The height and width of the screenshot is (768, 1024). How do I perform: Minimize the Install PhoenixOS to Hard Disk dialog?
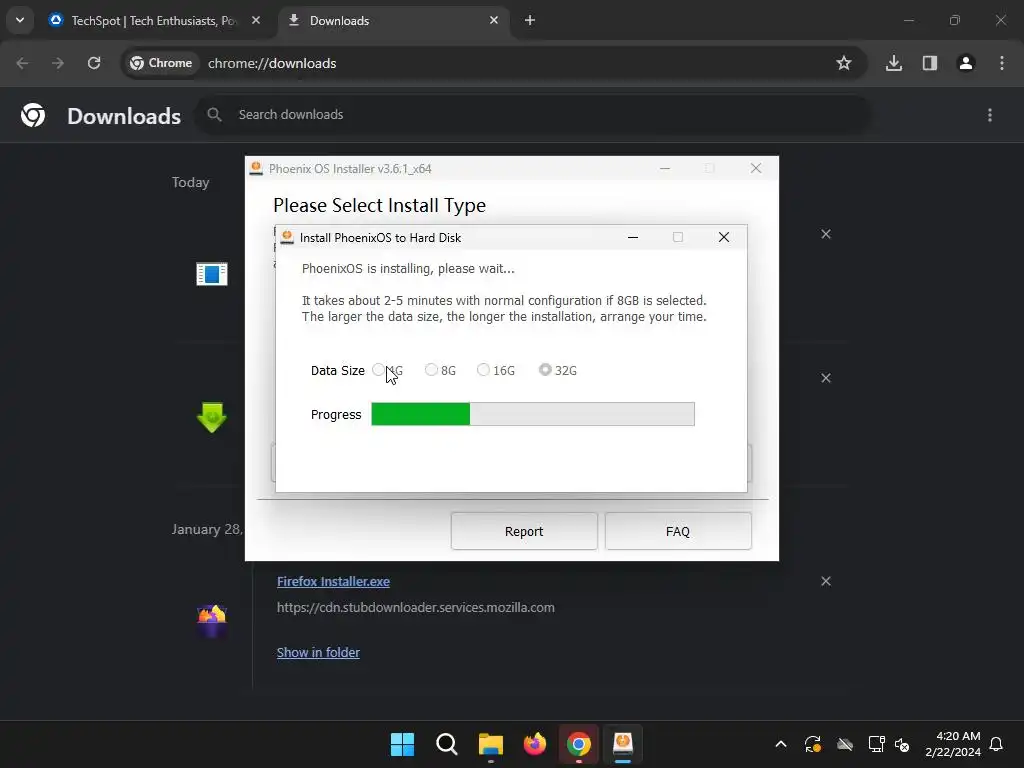(633, 237)
